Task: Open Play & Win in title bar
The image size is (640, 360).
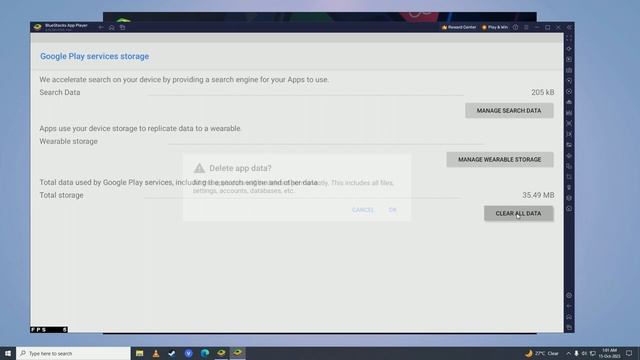Action: click(x=495, y=27)
